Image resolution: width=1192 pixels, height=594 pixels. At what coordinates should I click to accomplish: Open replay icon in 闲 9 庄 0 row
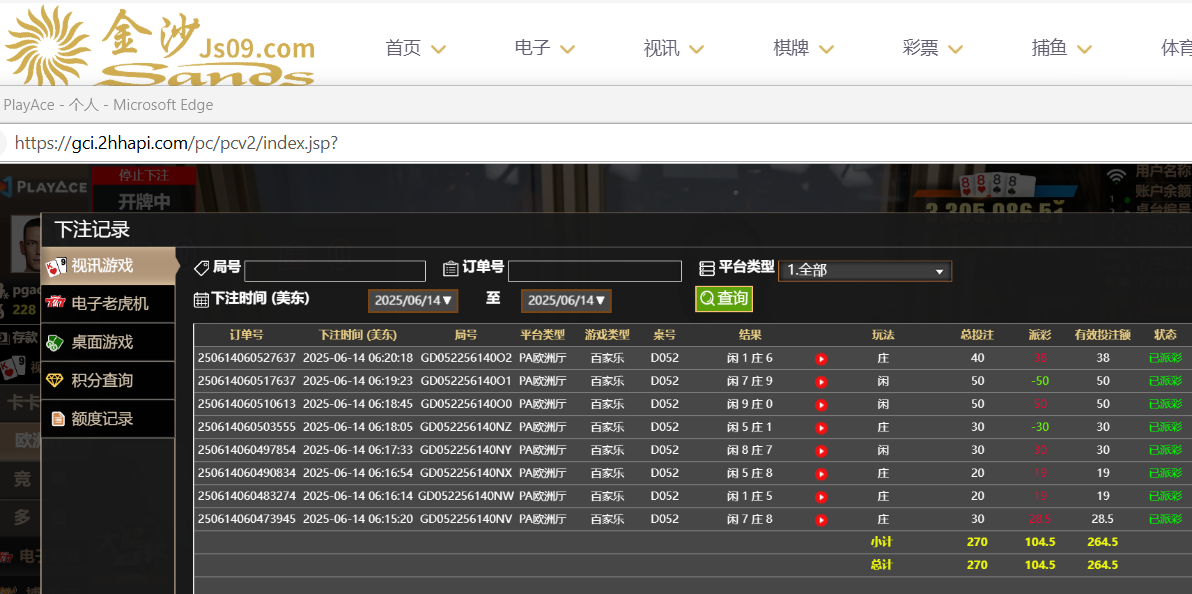pyautogui.click(x=821, y=405)
